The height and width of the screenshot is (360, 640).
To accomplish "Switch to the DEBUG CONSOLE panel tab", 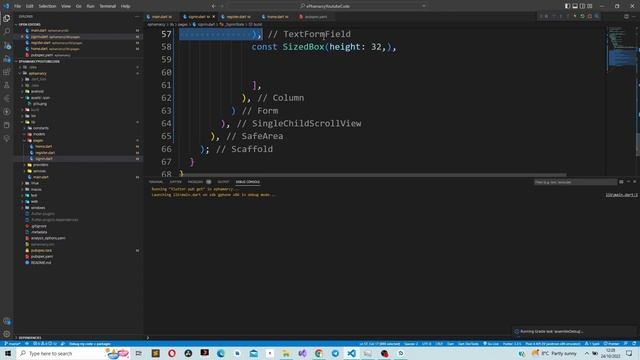I will point(247,182).
